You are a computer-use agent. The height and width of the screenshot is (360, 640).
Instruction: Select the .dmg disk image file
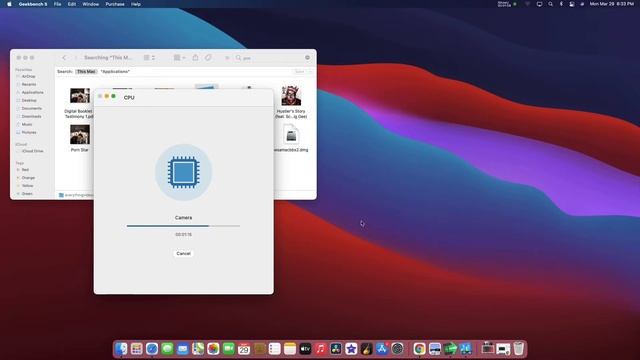tap(291, 135)
